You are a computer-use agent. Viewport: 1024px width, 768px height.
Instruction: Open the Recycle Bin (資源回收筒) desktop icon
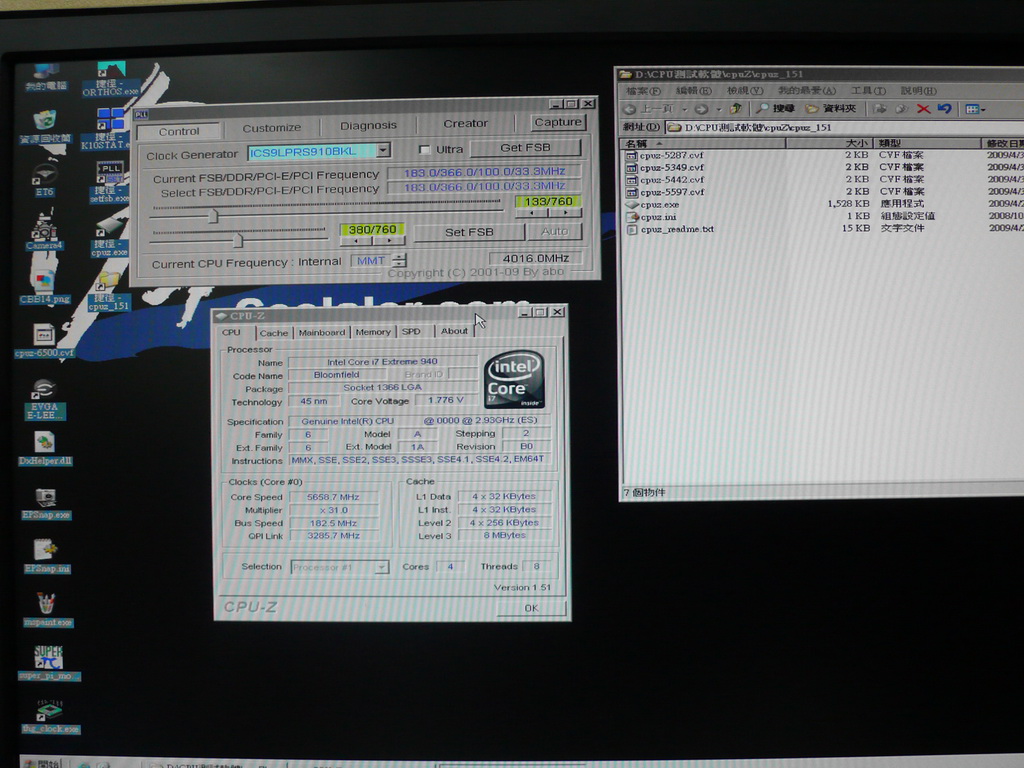tap(44, 127)
